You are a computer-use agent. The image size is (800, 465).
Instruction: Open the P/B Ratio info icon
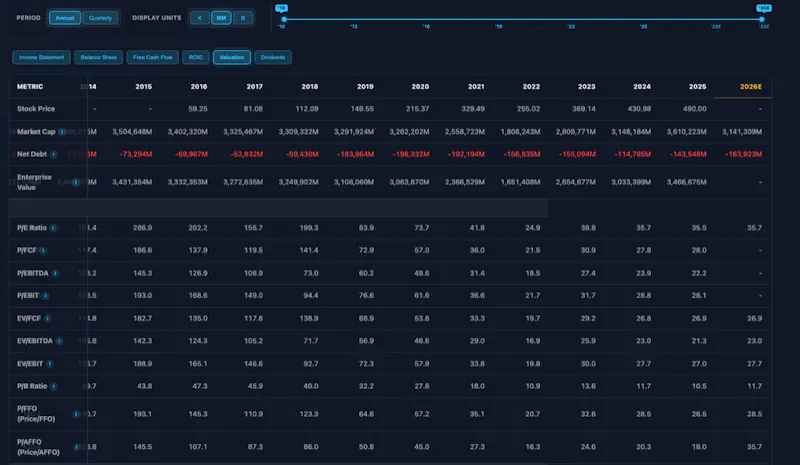click(x=54, y=386)
